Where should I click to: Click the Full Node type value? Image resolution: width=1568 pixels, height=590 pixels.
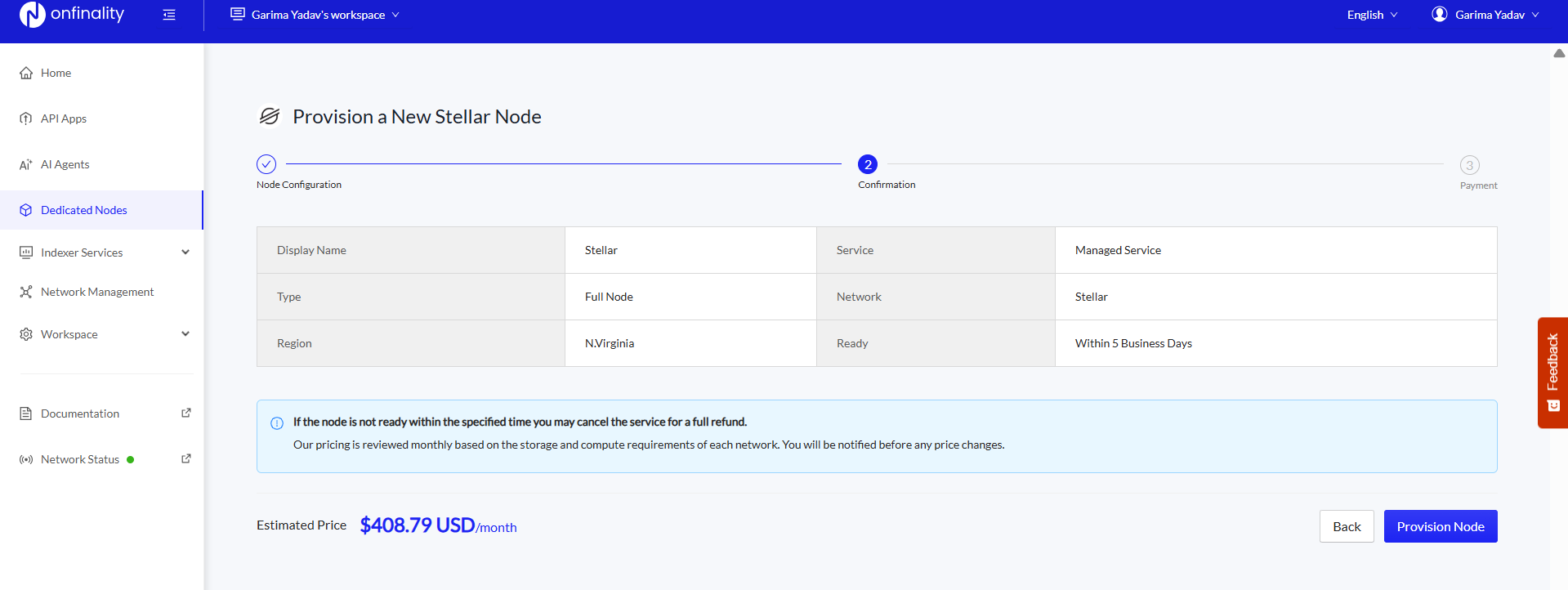[x=609, y=297]
